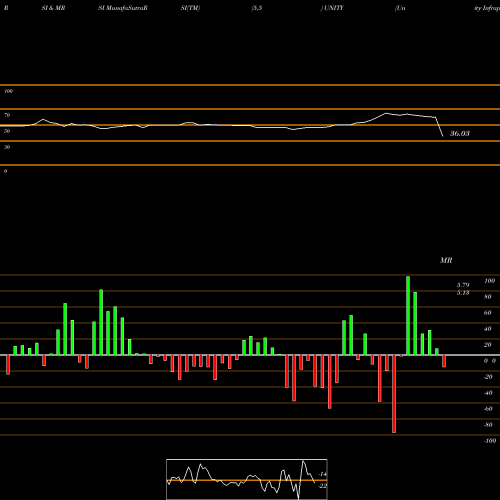Click the 80 label on MR axis
The image size is (500, 500).
pos(488,297)
